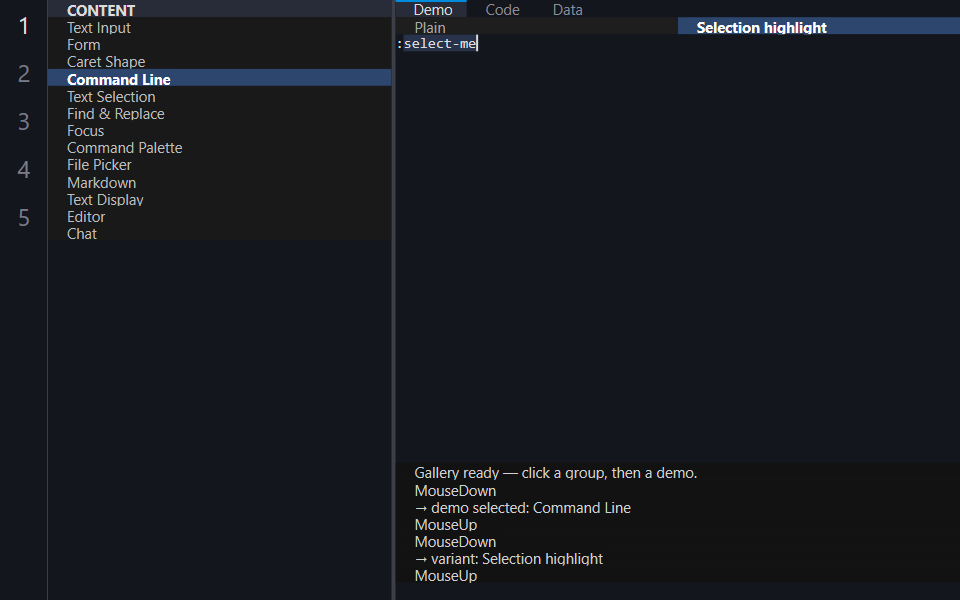Open the Data tab
The height and width of the screenshot is (600, 960).
click(x=568, y=9)
